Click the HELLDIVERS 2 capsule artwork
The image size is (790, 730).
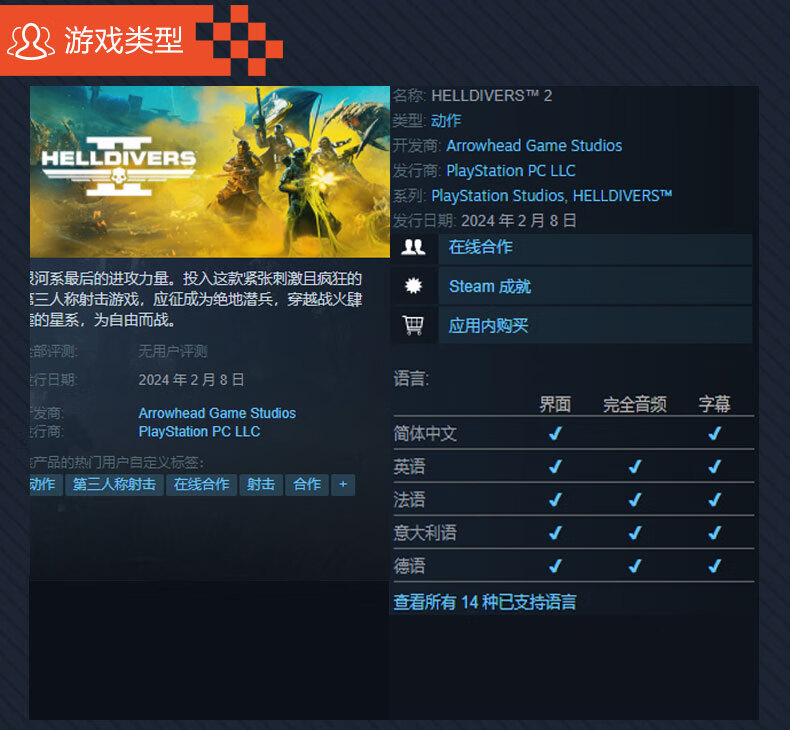pos(210,172)
